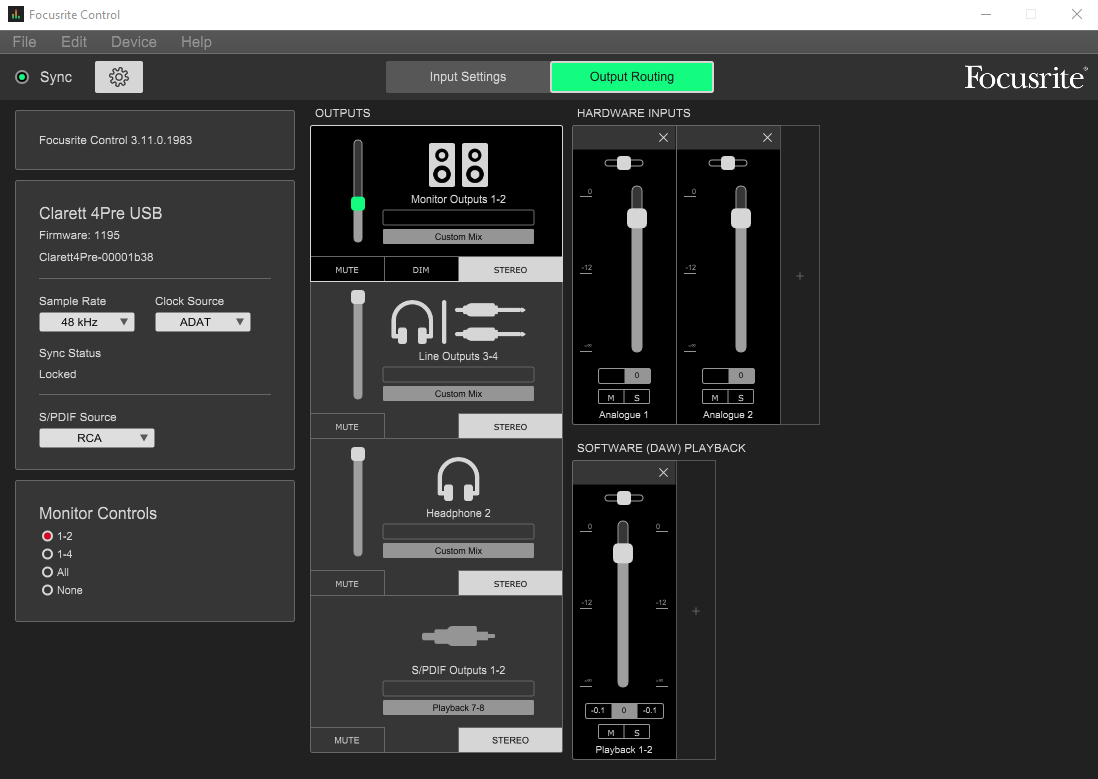This screenshot has width=1098, height=779.
Task: Click the Monitor Outputs 1-2 green volume slider
Action: [358, 204]
